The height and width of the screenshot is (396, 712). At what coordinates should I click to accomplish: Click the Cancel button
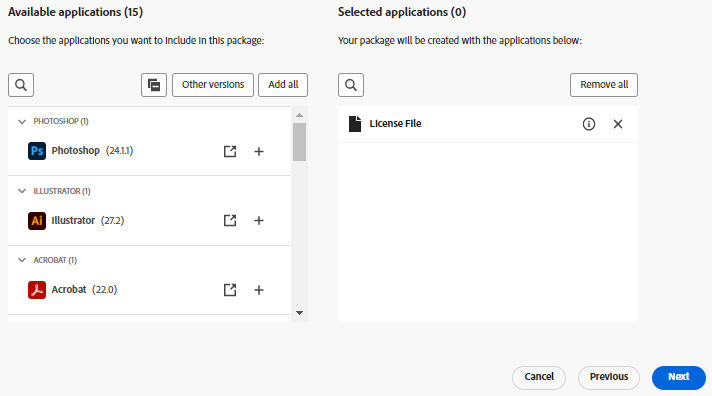coord(539,377)
